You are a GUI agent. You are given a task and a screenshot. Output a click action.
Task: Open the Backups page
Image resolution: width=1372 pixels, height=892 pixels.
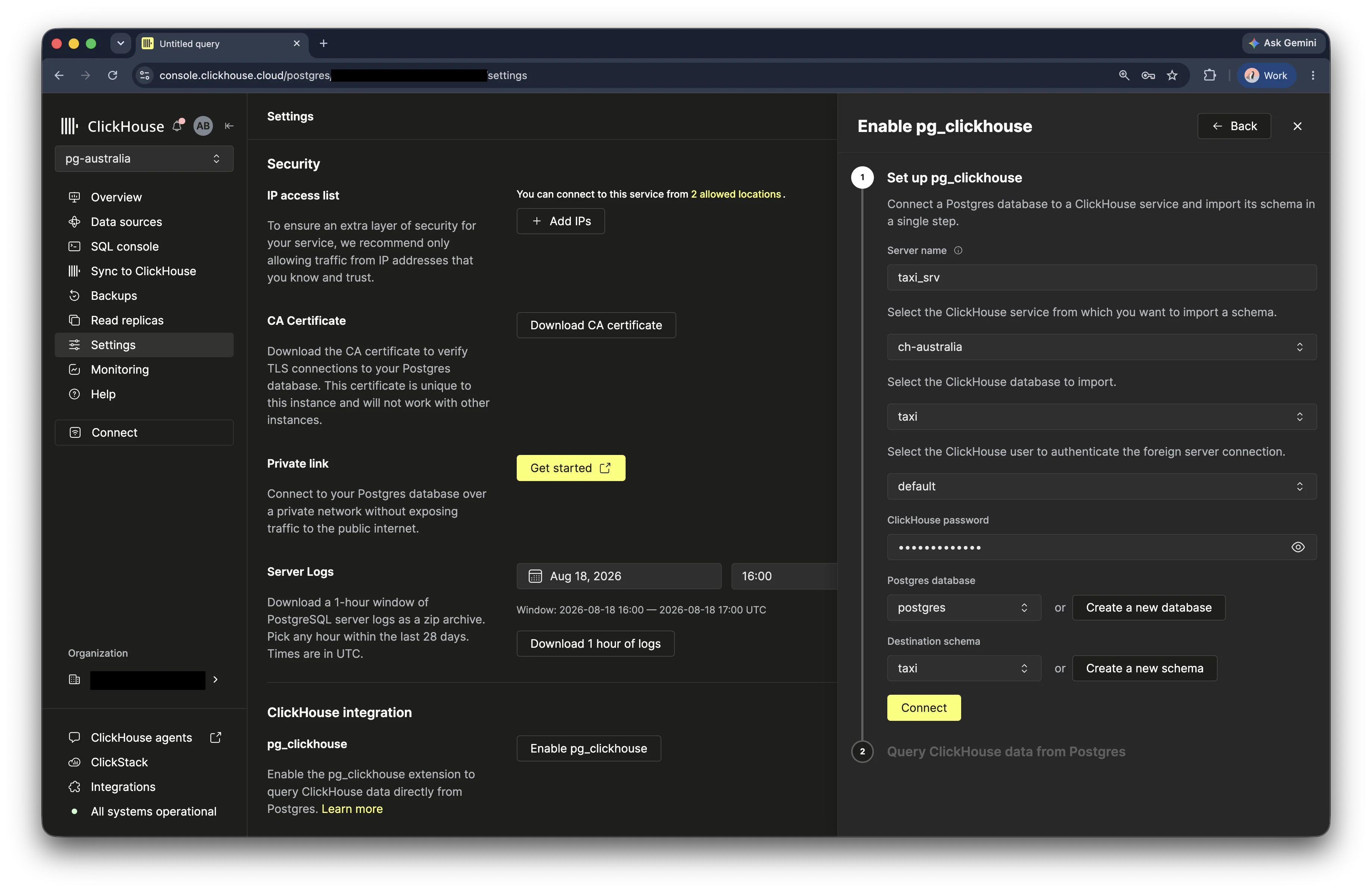pyautogui.click(x=144, y=296)
